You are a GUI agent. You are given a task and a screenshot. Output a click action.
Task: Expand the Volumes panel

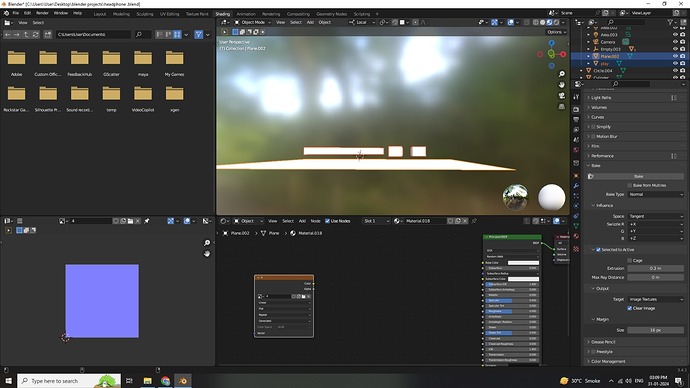point(598,107)
